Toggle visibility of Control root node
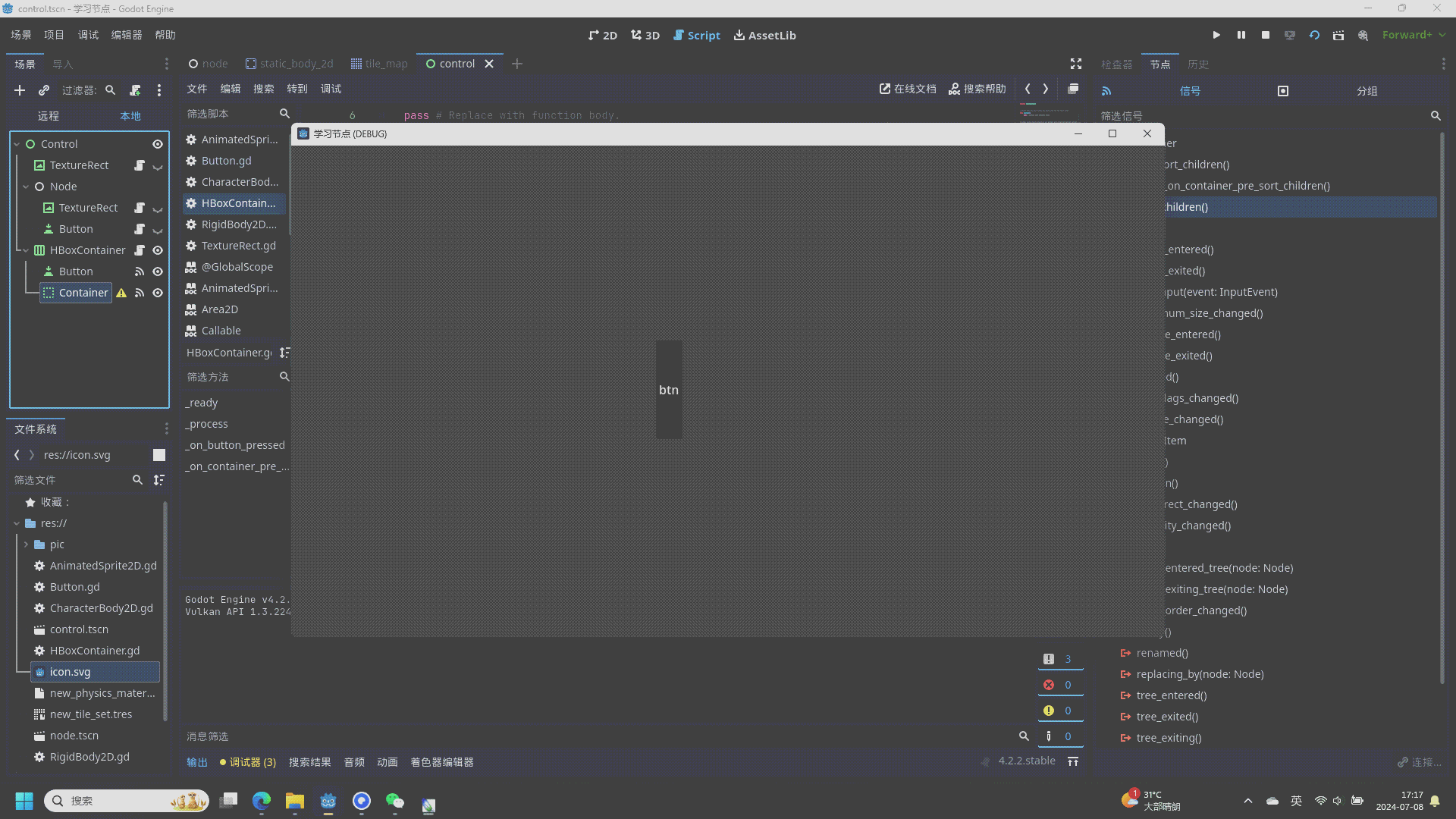This screenshot has height=819, width=1456. (158, 144)
